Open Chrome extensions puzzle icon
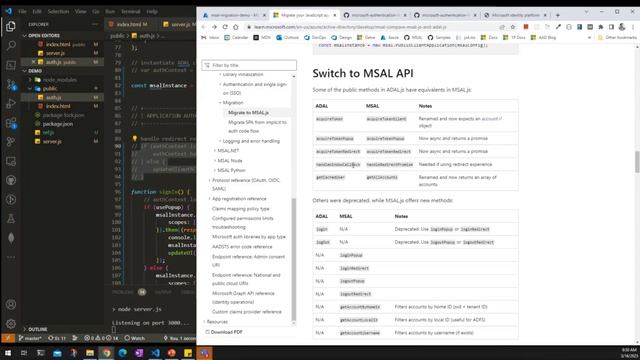The height and width of the screenshot is (360, 640). pyautogui.click(x=600, y=27)
